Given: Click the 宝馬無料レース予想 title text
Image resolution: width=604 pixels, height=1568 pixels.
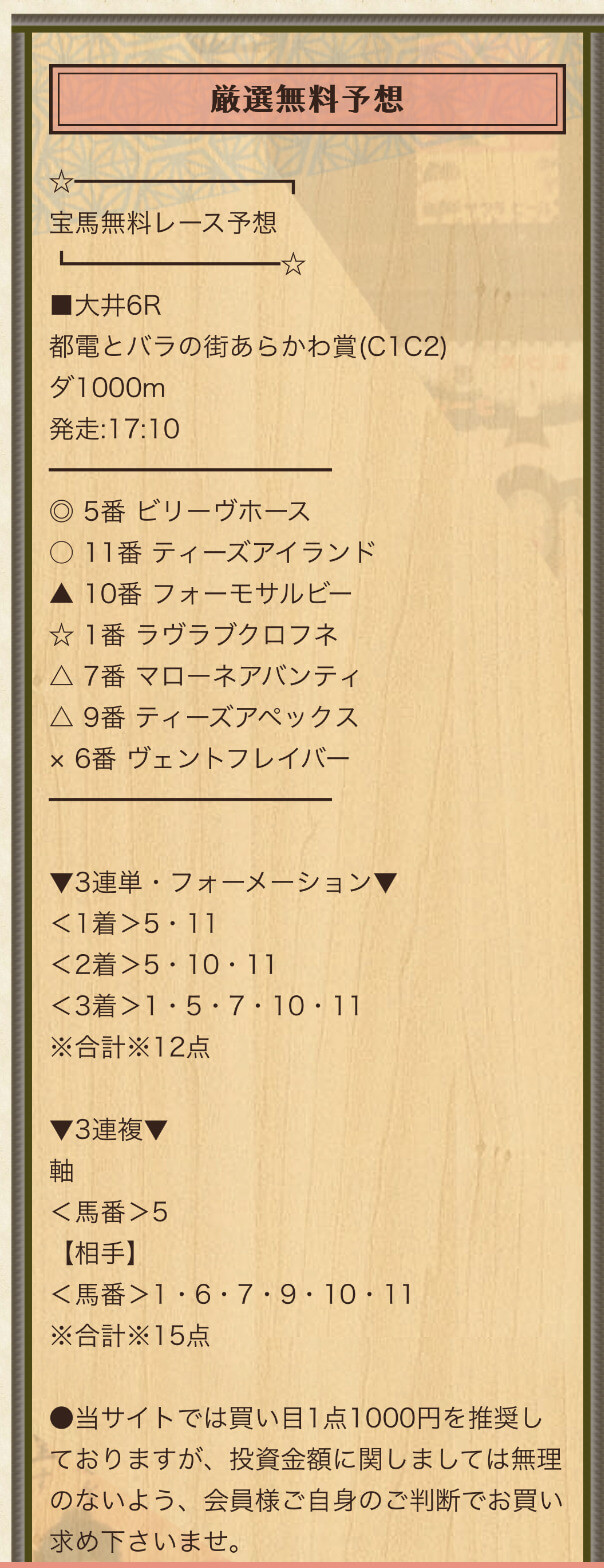Looking at the screenshot, I should click(x=163, y=222).
